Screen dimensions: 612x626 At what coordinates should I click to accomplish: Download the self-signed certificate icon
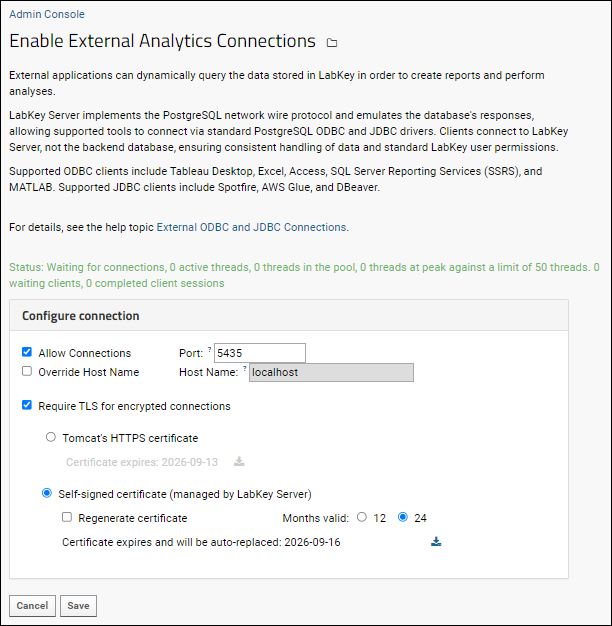436,541
